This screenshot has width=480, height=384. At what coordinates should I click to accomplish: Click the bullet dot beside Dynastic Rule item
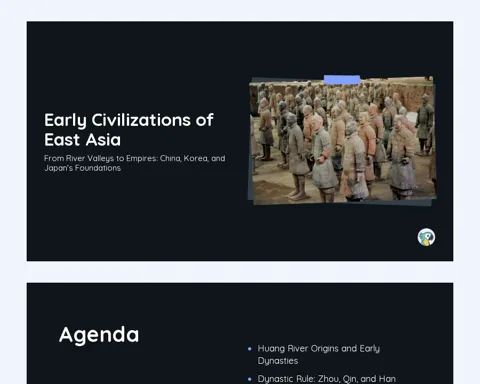[250, 379]
